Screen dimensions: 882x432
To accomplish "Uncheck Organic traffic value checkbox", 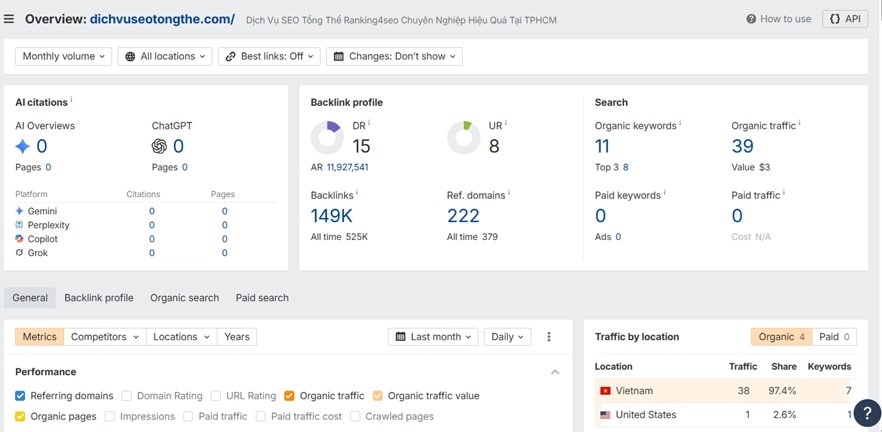I will click(377, 396).
